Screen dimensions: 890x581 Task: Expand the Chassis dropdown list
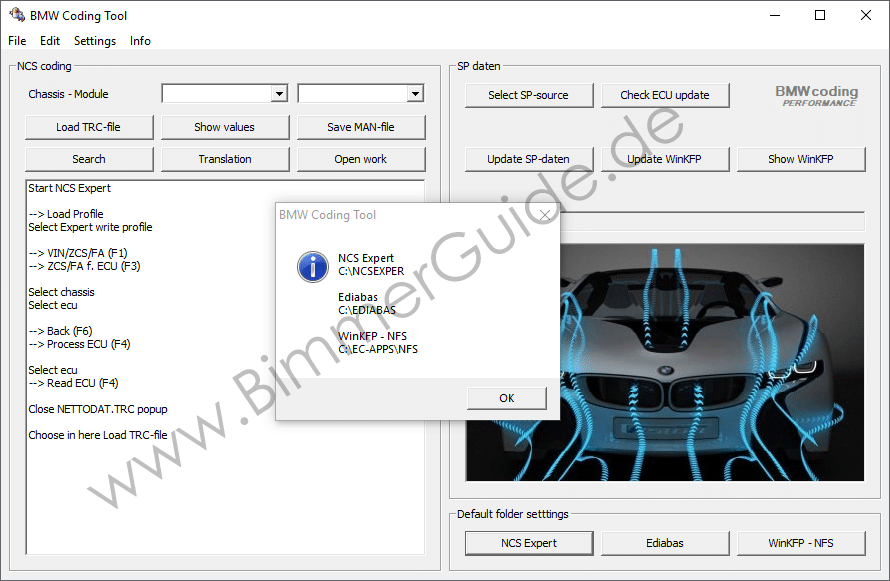click(x=279, y=94)
